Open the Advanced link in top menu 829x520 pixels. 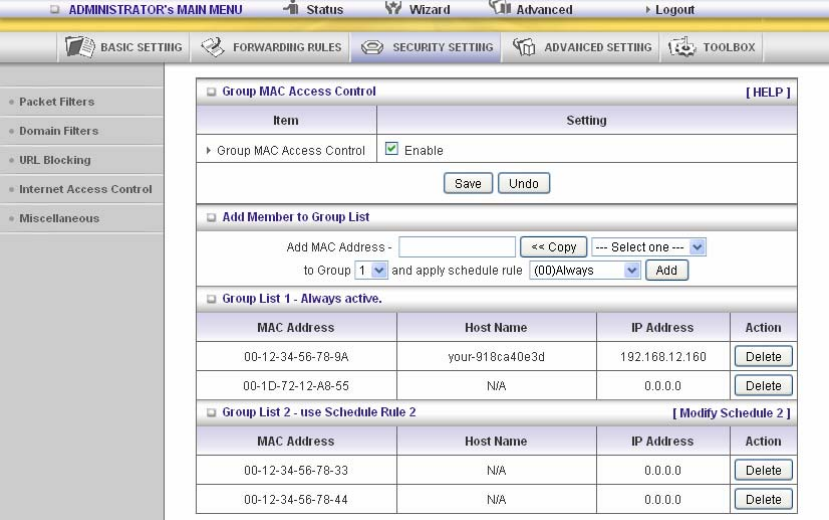coord(544,10)
